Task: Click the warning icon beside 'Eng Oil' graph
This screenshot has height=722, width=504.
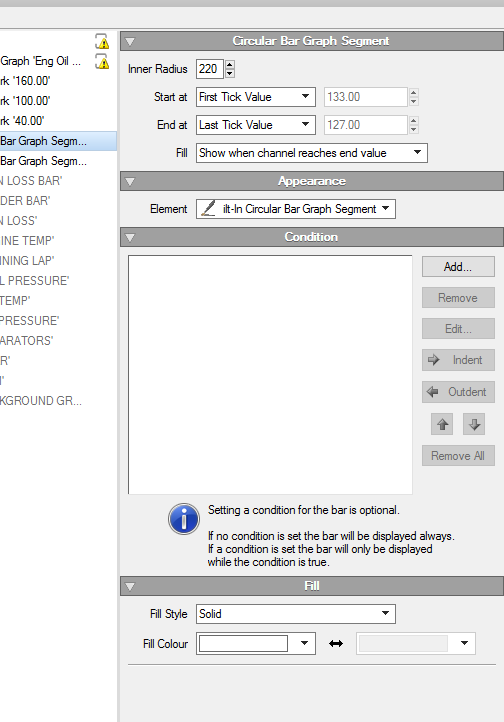Action: (x=102, y=62)
